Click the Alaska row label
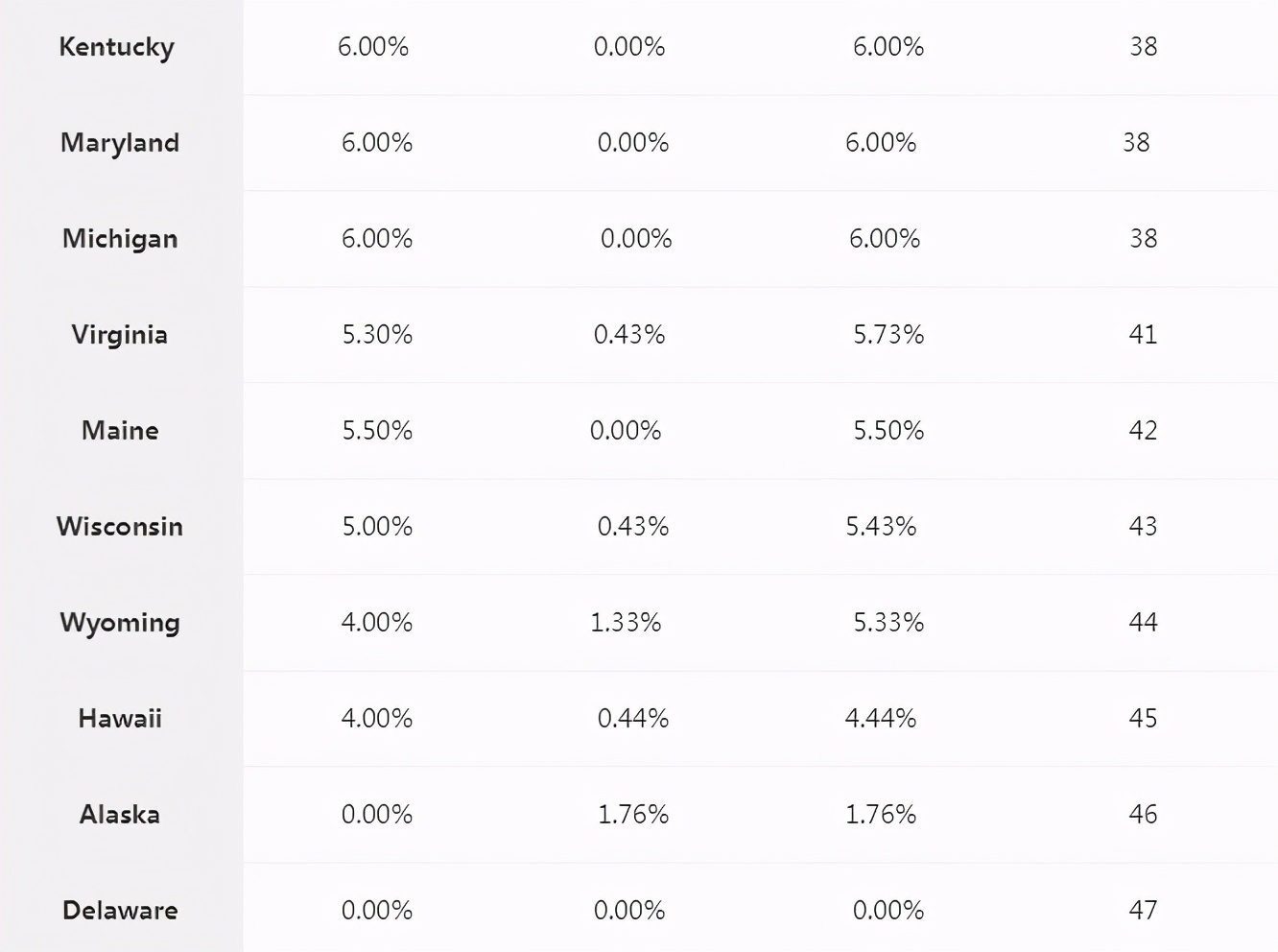Viewport: 1278px width, 952px height. (120, 815)
